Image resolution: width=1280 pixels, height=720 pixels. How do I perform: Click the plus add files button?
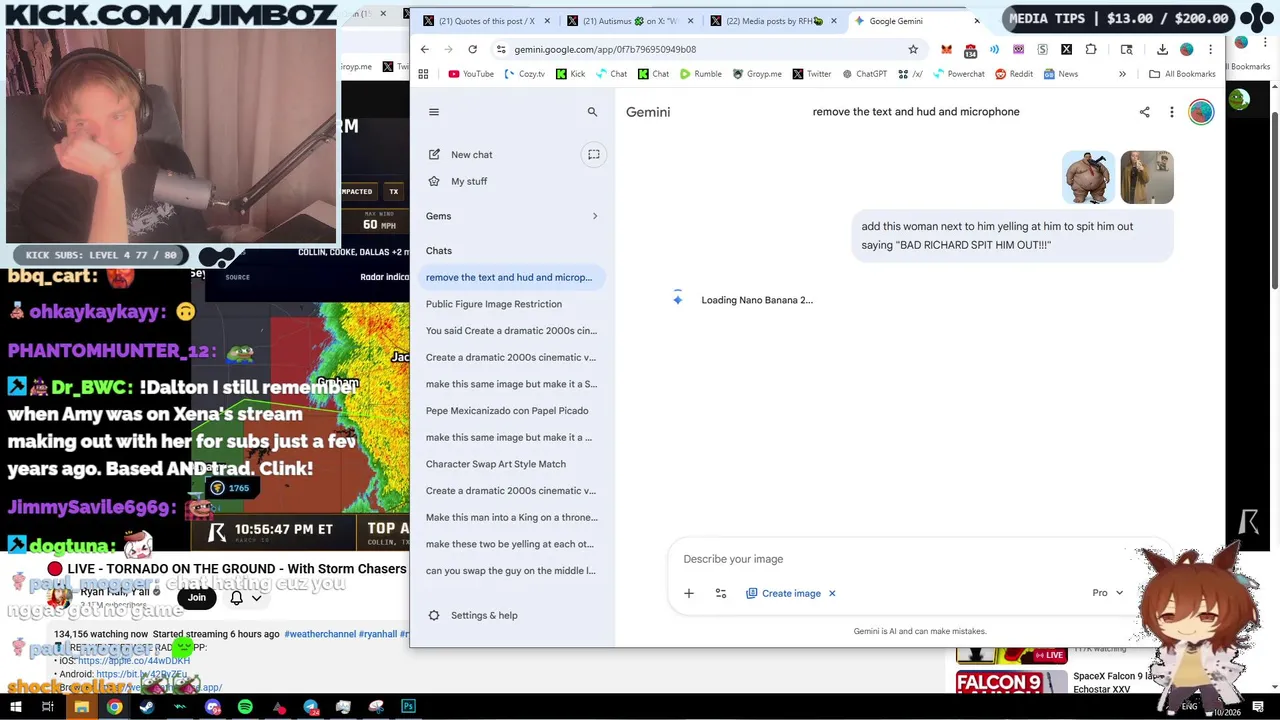[x=688, y=593]
